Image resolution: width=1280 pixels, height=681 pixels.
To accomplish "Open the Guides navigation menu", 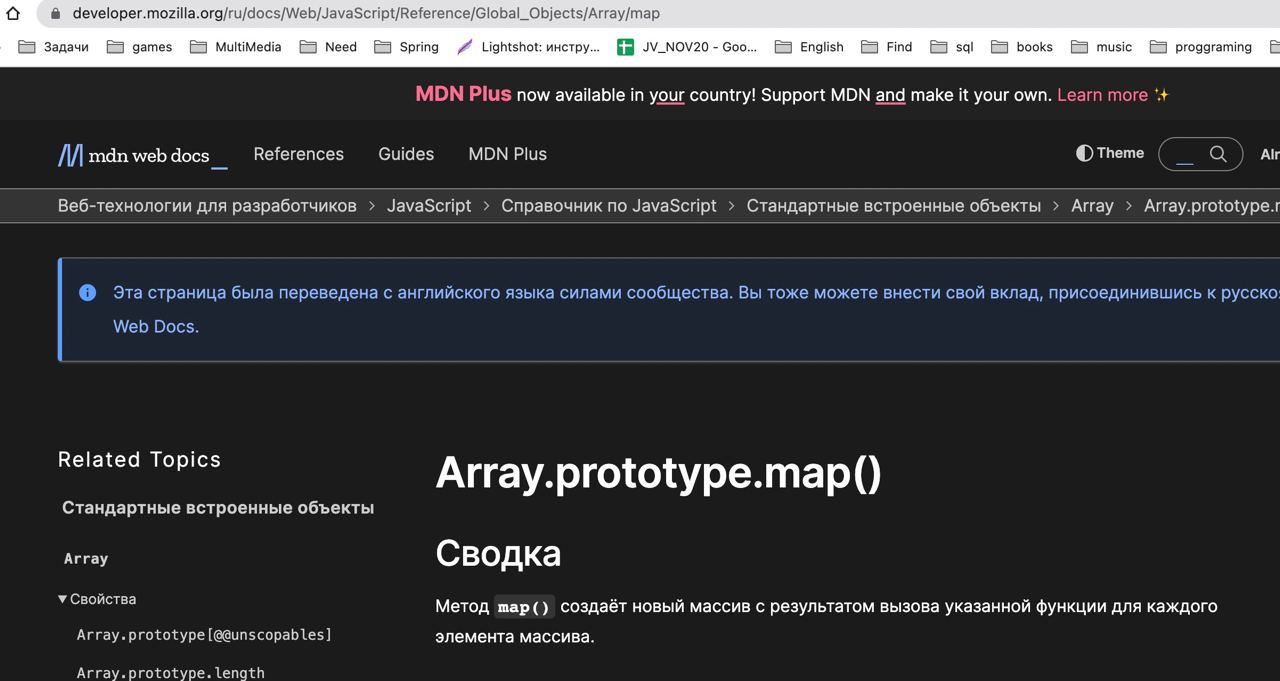I will (x=406, y=154).
